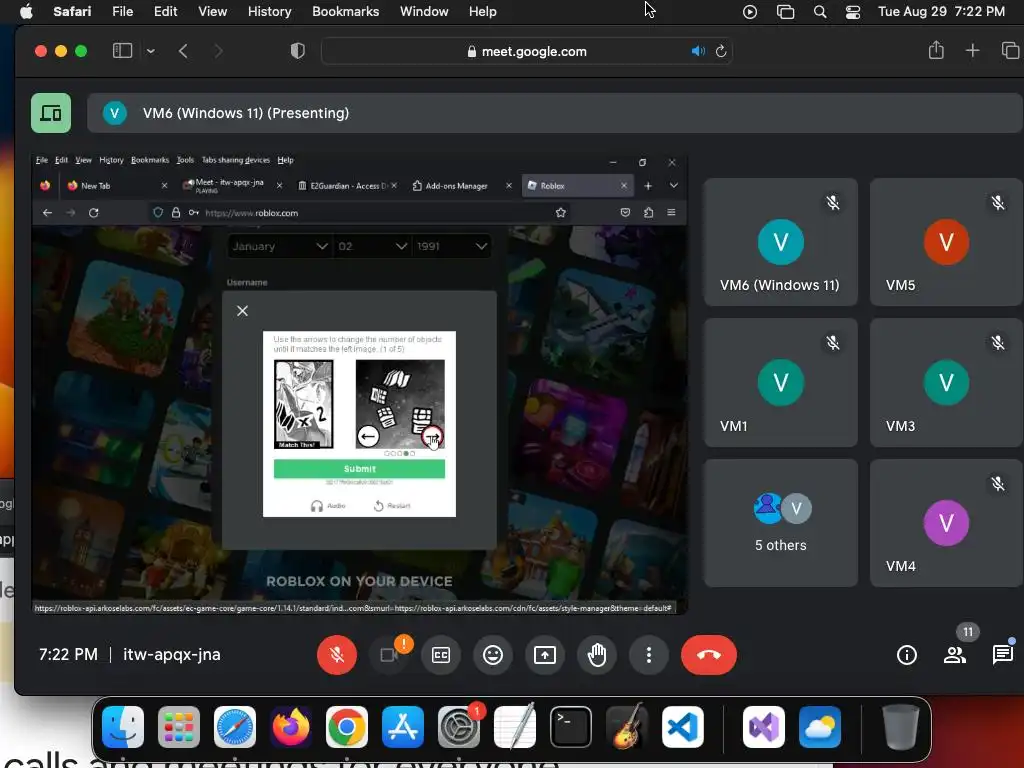1024x768 pixels.
Task: Open the Edit menu in menu bar
Action: coord(165,11)
